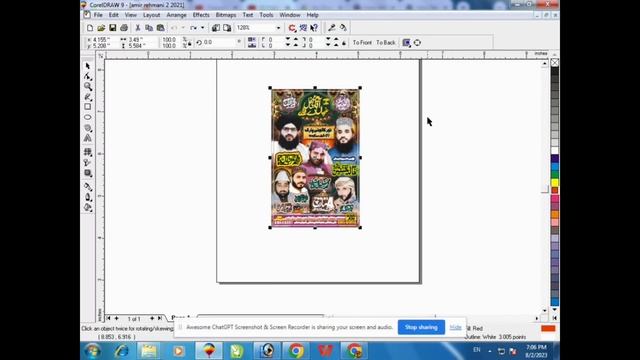Go to first page navigator arrow

click(x=108, y=318)
